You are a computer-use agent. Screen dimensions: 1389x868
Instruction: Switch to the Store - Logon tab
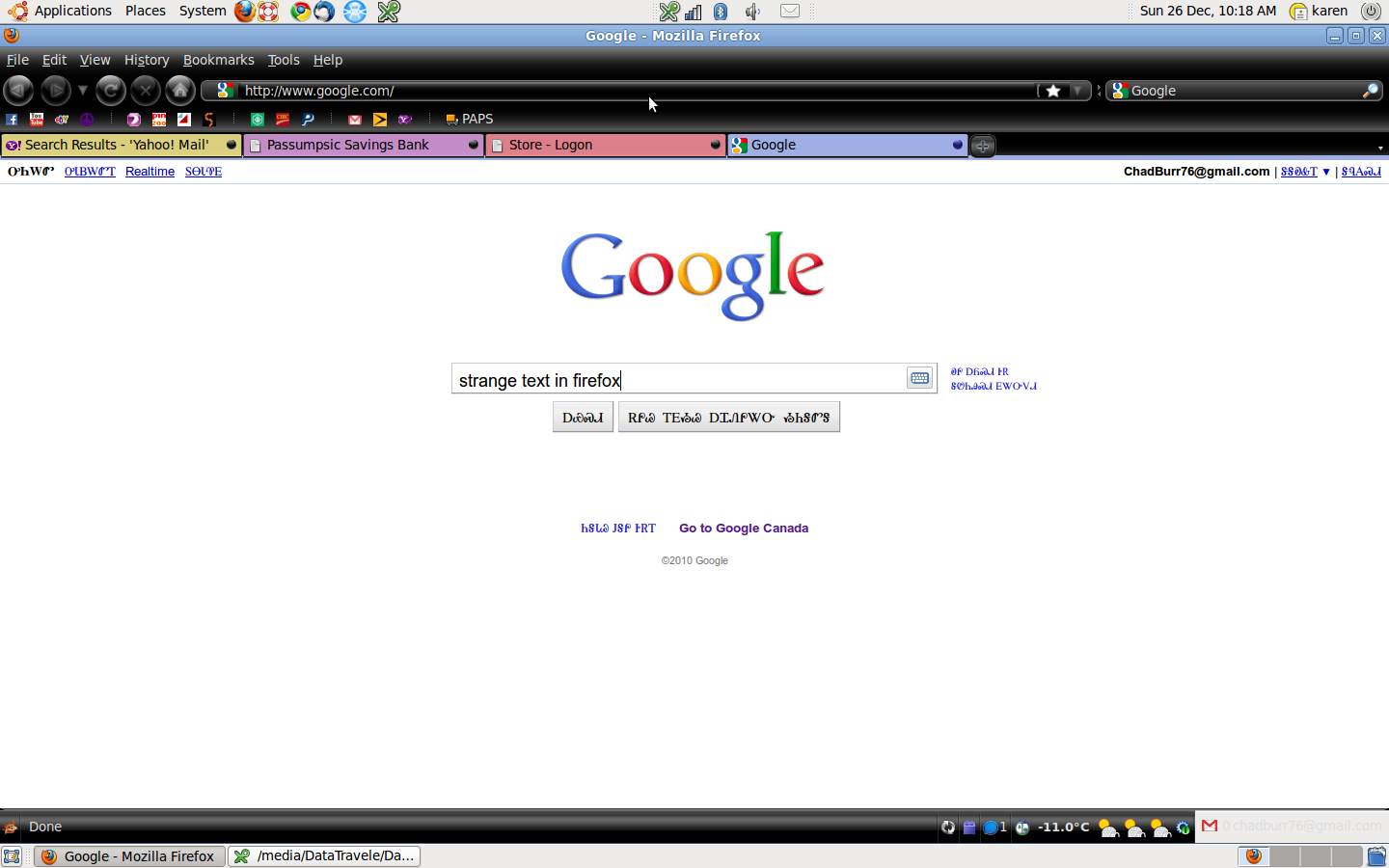click(x=606, y=145)
